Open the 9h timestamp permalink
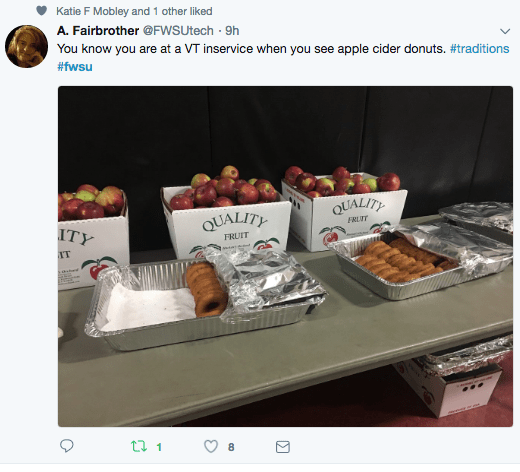 pos(232,31)
